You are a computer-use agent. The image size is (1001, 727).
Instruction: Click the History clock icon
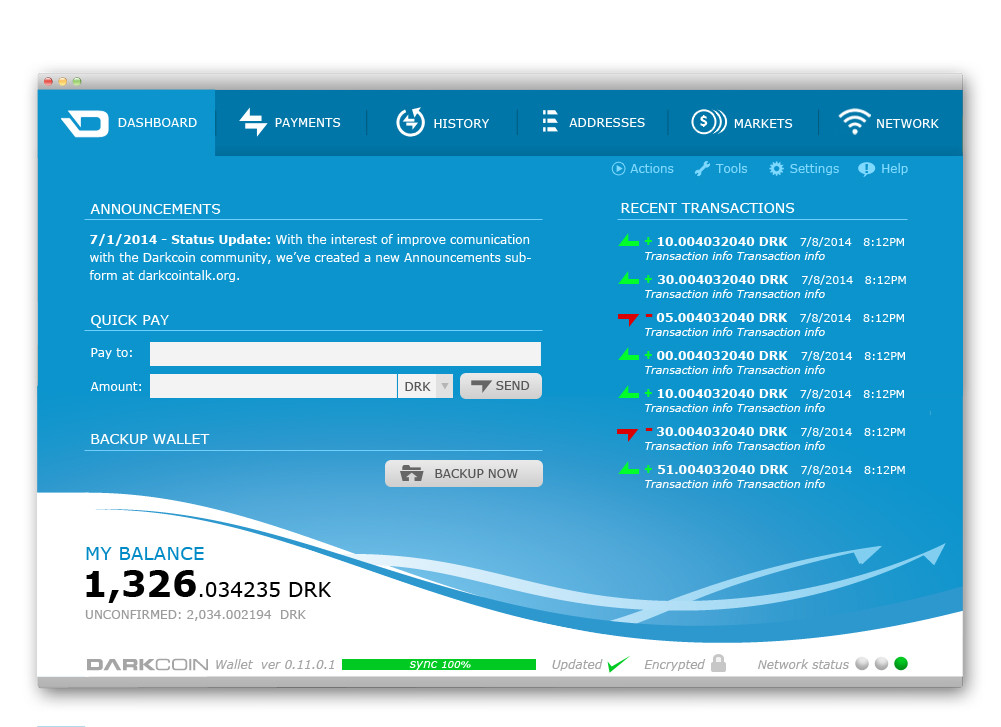(410, 122)
